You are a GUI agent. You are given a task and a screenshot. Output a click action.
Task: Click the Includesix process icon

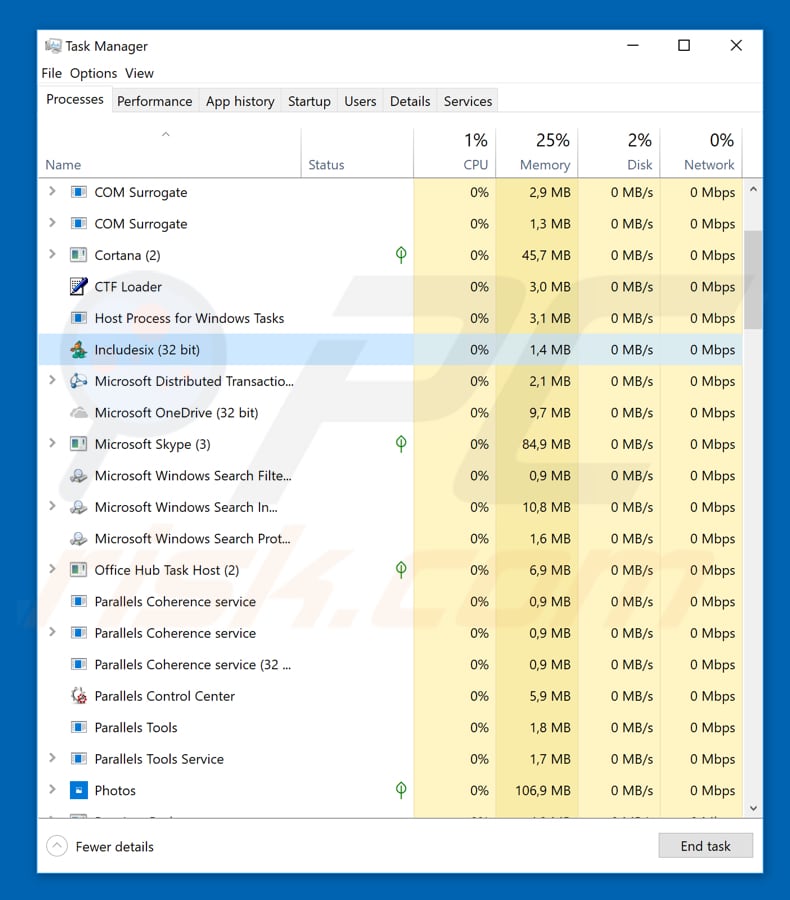point(79,350)
